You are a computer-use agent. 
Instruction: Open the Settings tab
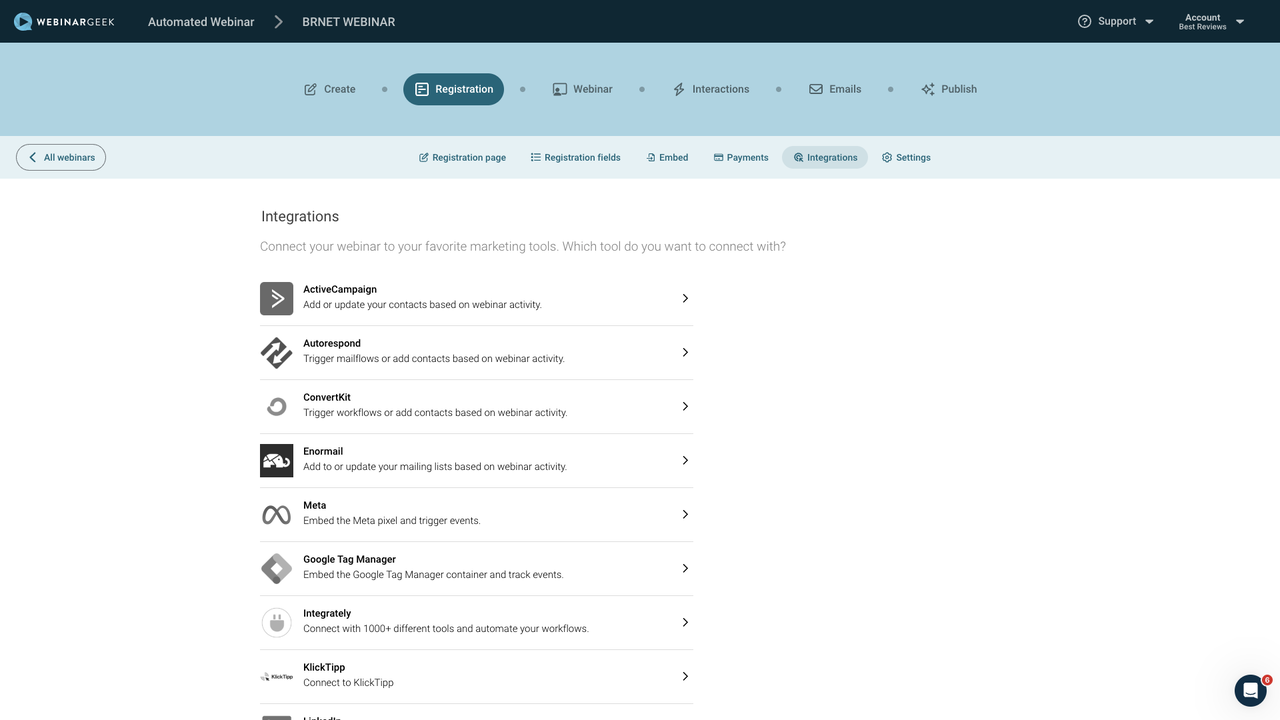pos(905,157)
